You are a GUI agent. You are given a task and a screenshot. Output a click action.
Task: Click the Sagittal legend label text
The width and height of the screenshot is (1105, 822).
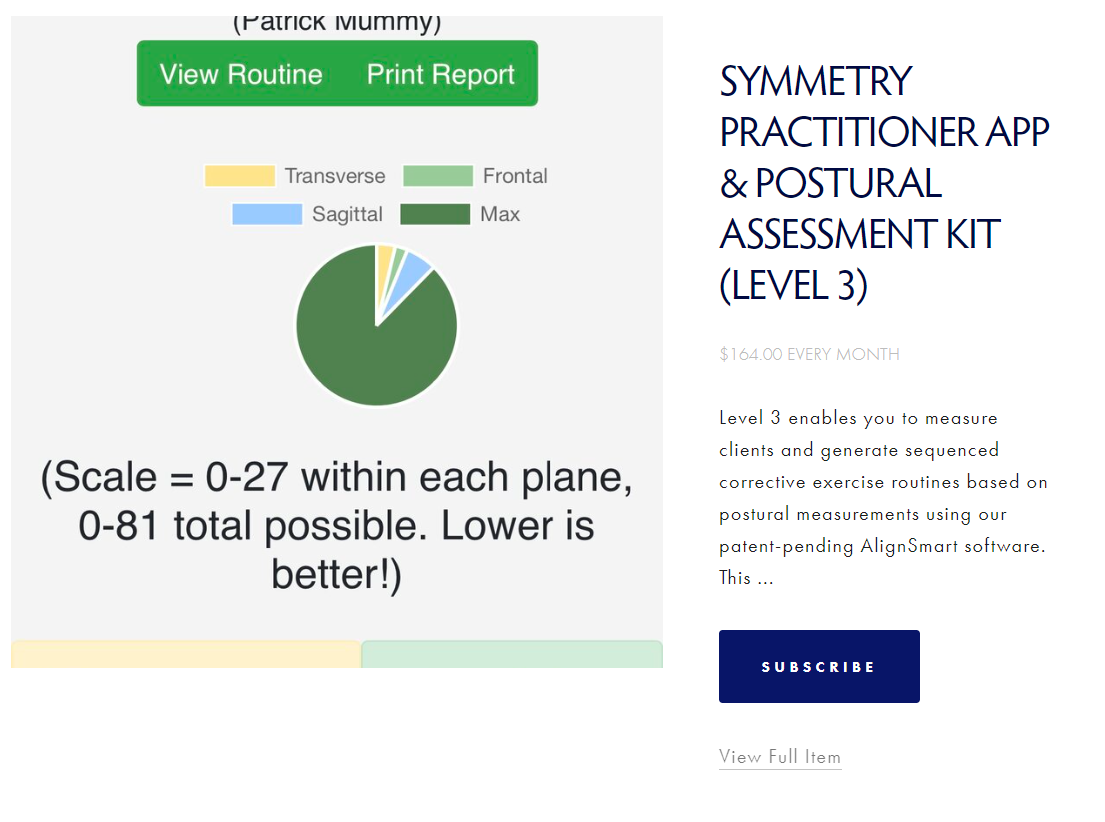[x=347, y=214]
